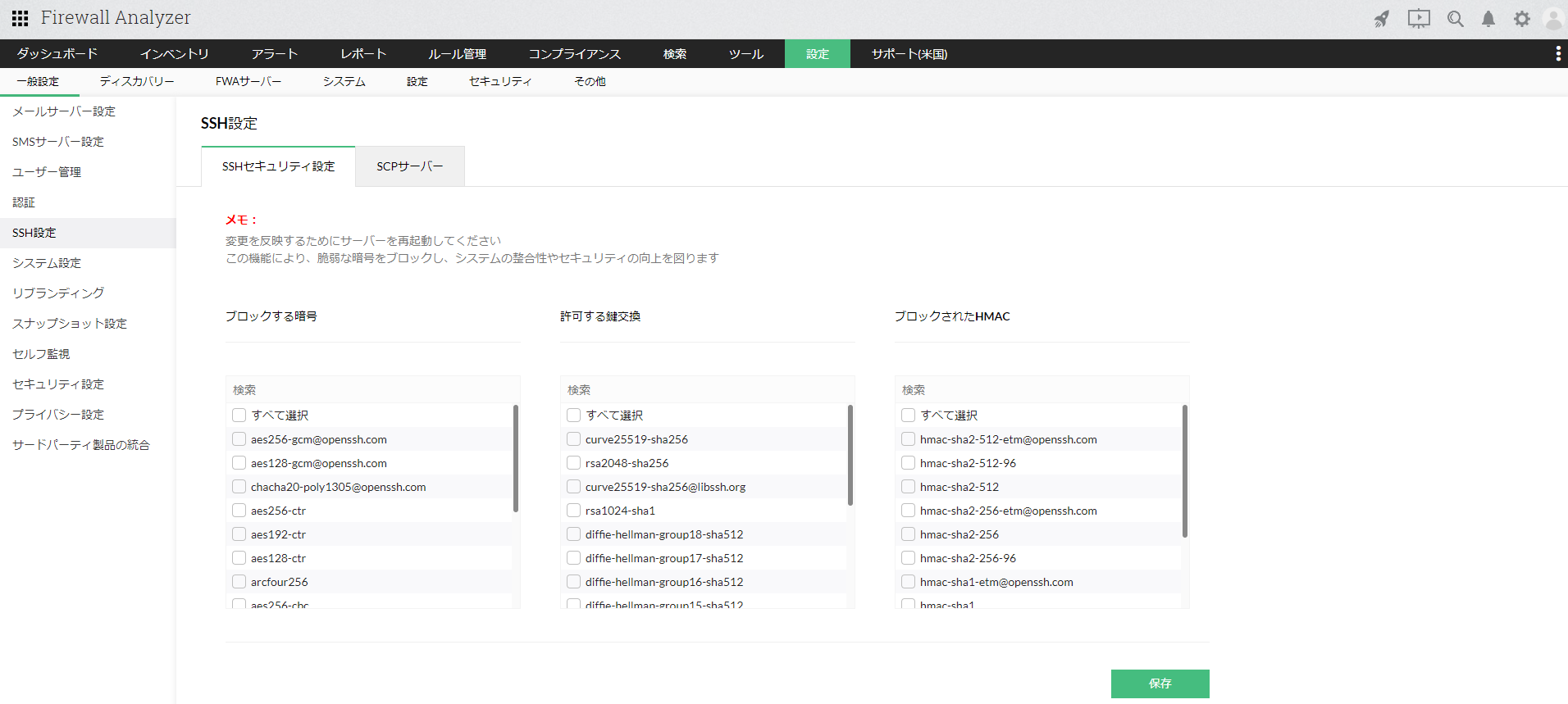Select the SSHセキュリティ設定 tab
Image resolution: width=1568 pixels, height=704 pixels.
point(278,166)
